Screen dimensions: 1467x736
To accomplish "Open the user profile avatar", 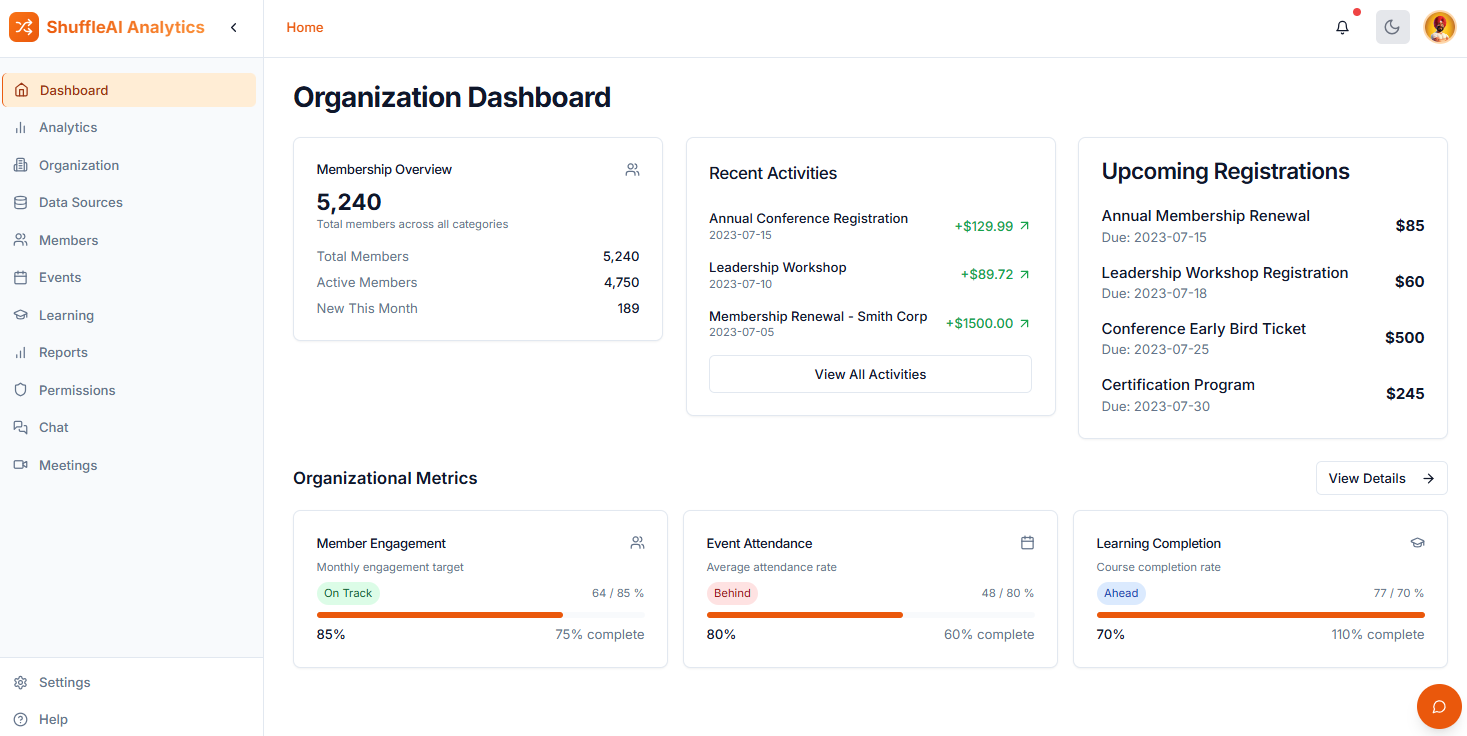I will click(1438, 27).
